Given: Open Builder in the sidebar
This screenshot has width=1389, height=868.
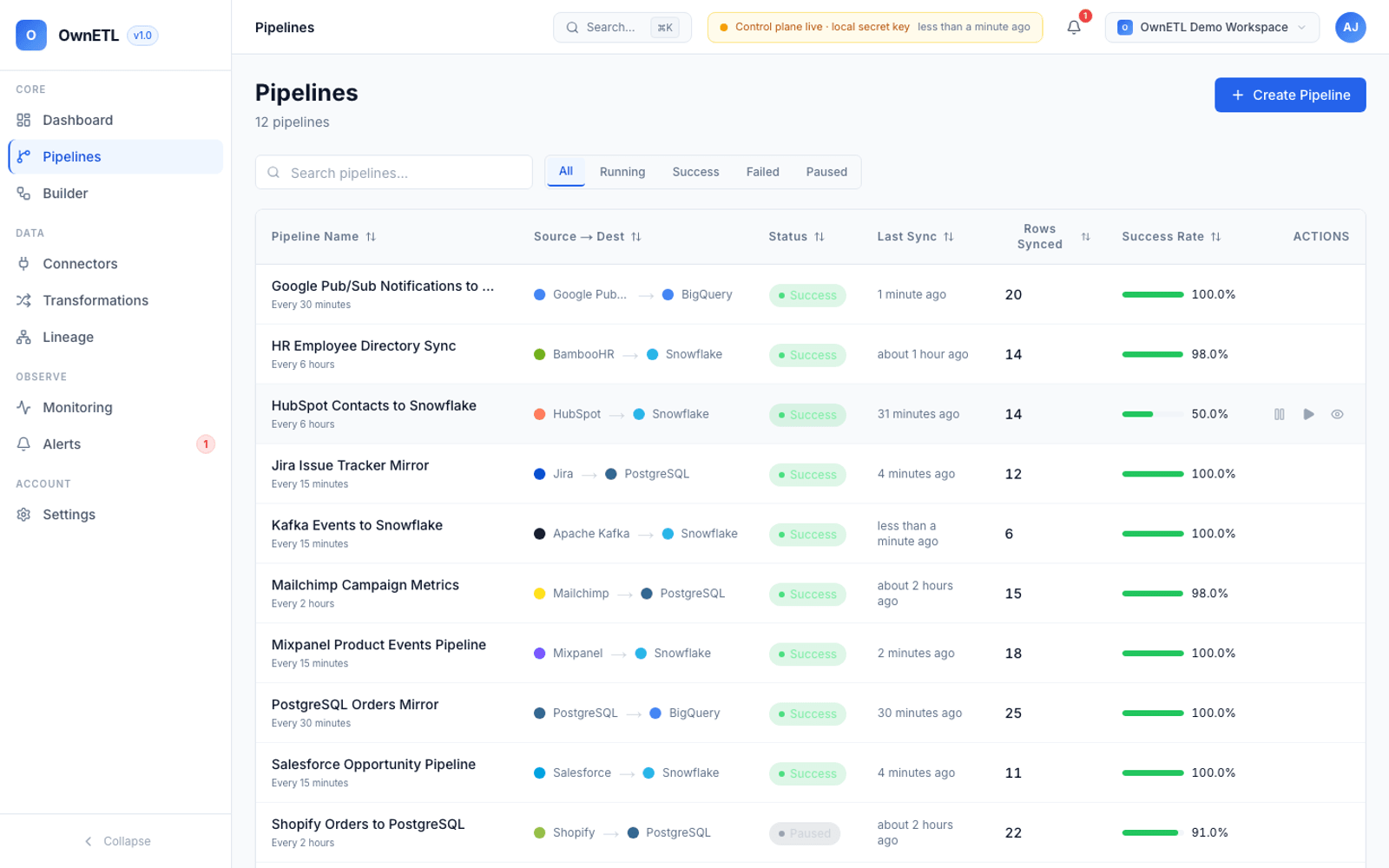Looking at the screenshot, I should (115, 194).
